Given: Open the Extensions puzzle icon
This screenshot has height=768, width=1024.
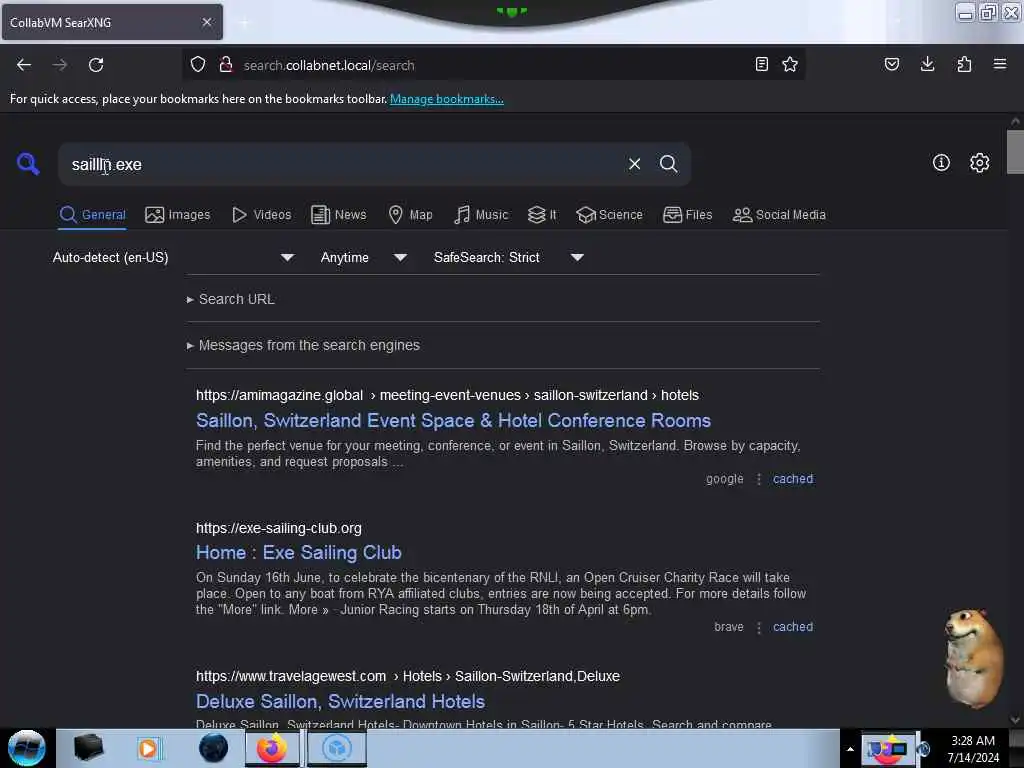Looking at the screenshot, I should 964,64.
